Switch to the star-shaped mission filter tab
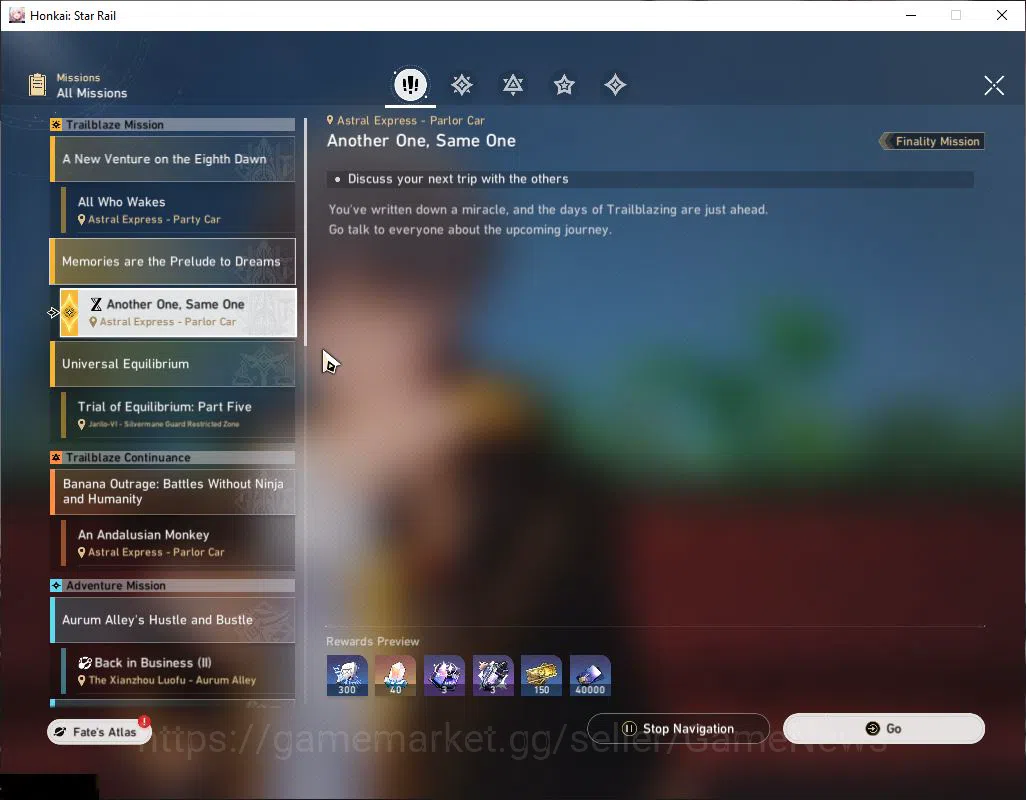This screenshot has width=1026, height=800. tap(564, 84)
